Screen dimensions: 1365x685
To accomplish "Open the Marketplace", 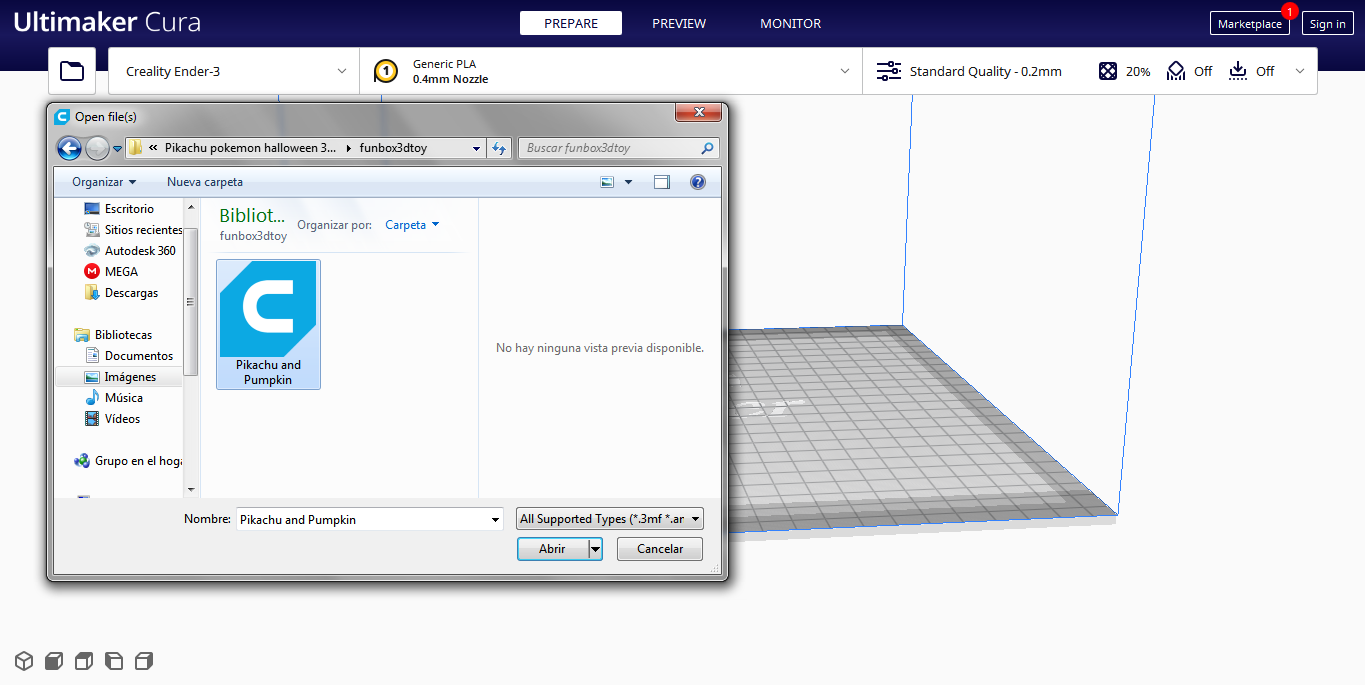I will 1249,24.
